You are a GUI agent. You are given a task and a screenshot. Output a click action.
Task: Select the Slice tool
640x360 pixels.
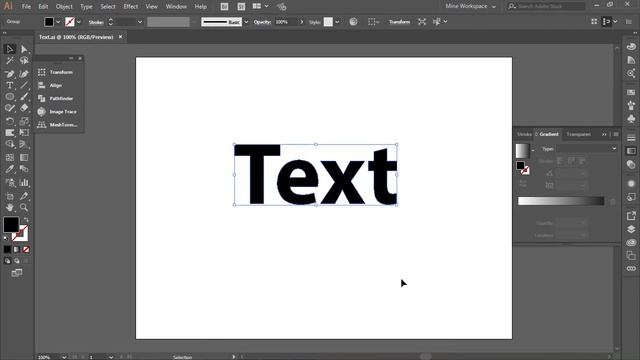point(24,196)
